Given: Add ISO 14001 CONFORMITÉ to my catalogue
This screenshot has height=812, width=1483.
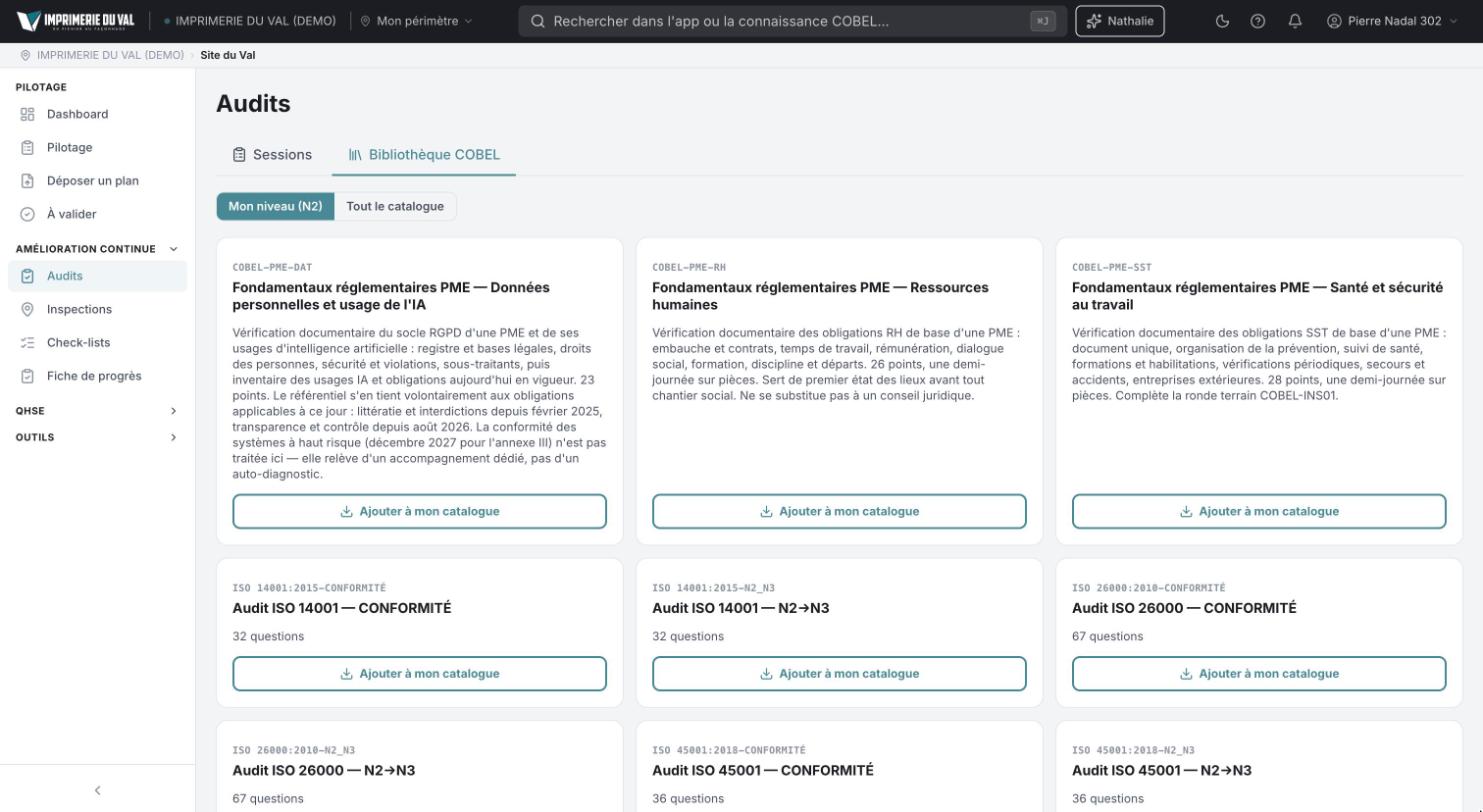Looking at the screenshot, I should pos(420,673).
